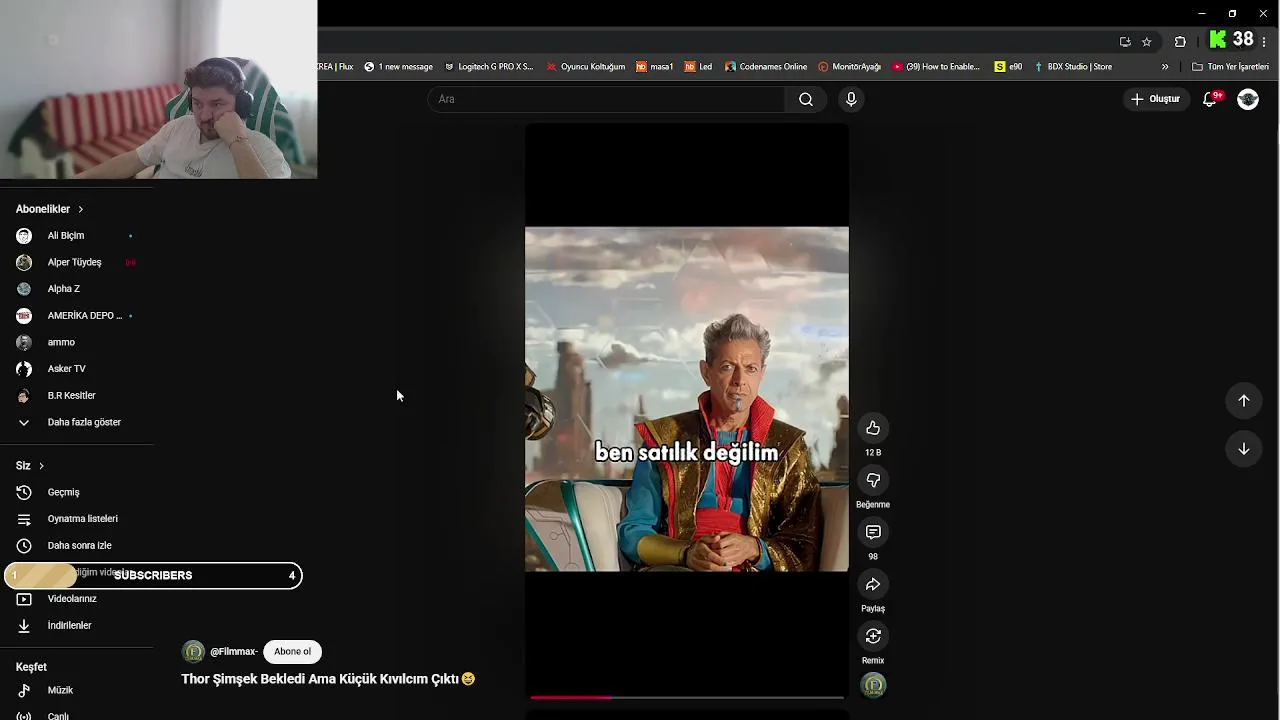
Task: Open the account avatar menu
Action: coord(1248,99)
